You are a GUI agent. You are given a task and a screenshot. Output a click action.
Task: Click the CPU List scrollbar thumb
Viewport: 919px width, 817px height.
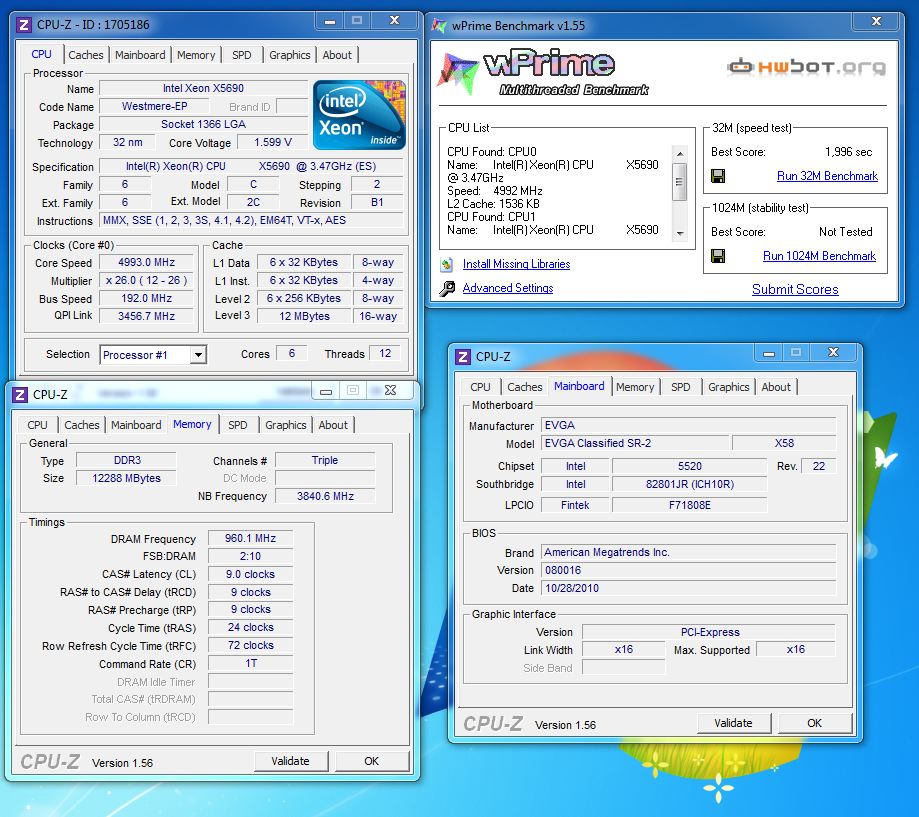point(680,182)
